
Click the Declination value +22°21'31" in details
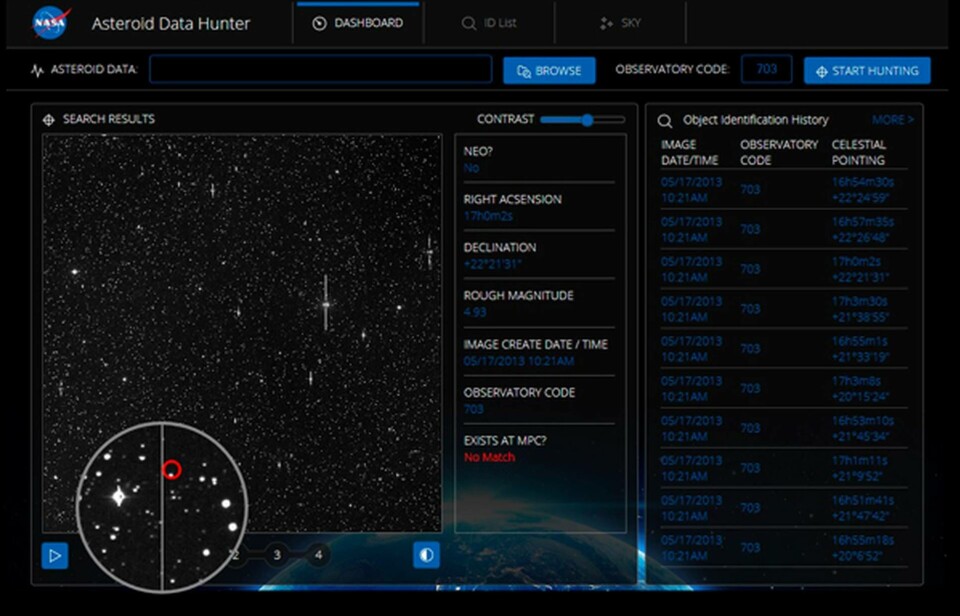pyautogui.click(x=492, y=264)
